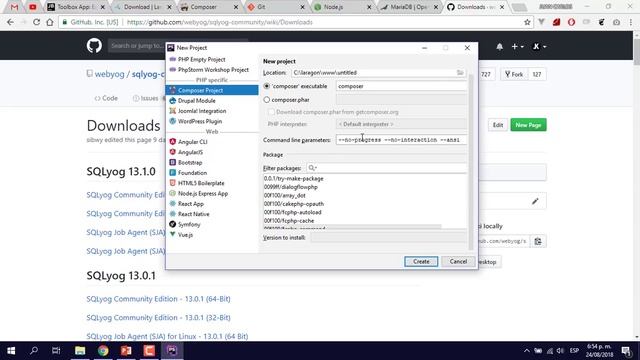The height and width of the screenshot is (360, 640).
Task: Reload the GitHub page
Action: point(36,22)
